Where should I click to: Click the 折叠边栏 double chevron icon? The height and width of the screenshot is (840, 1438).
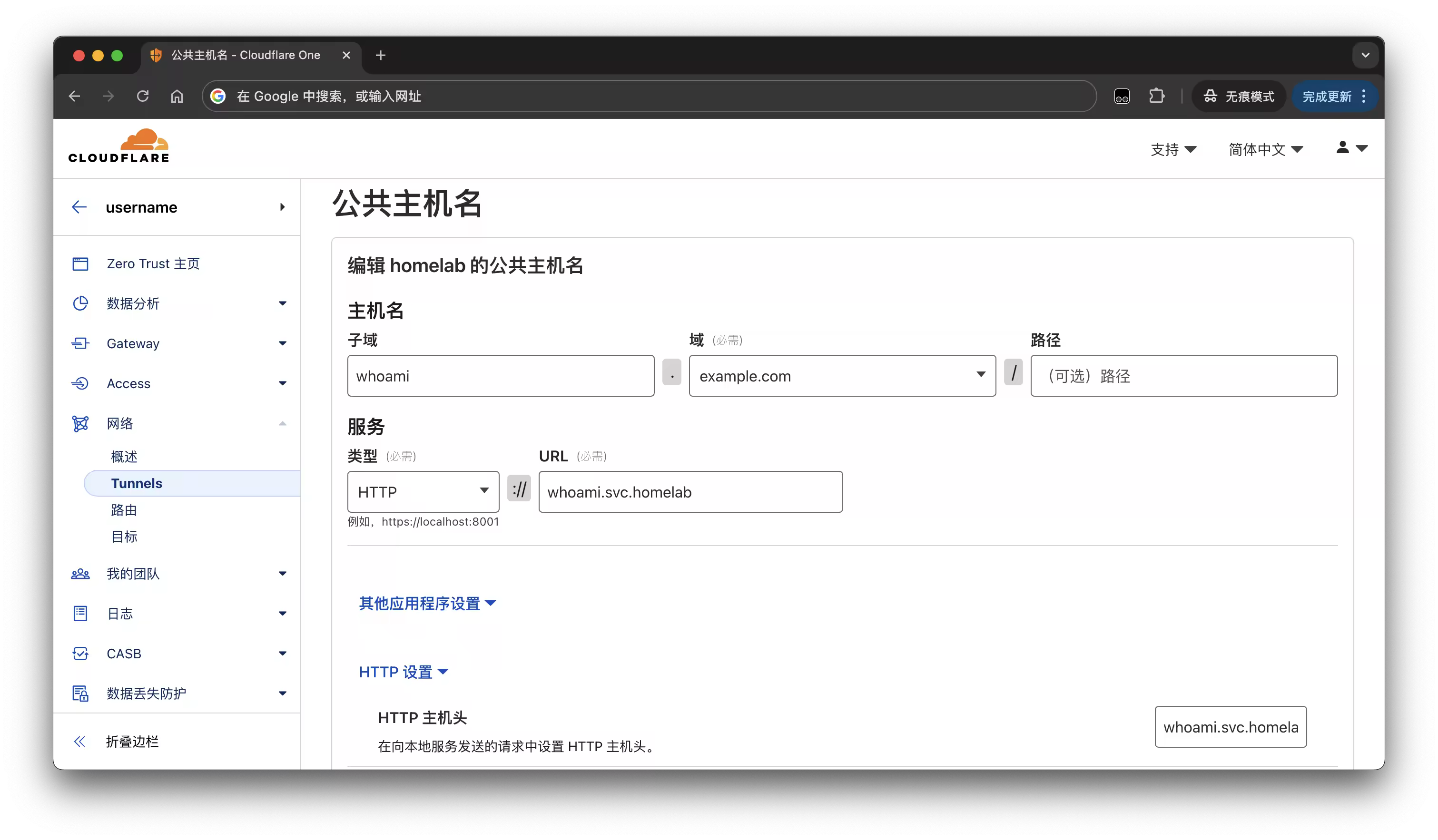(x=79, y=742)
